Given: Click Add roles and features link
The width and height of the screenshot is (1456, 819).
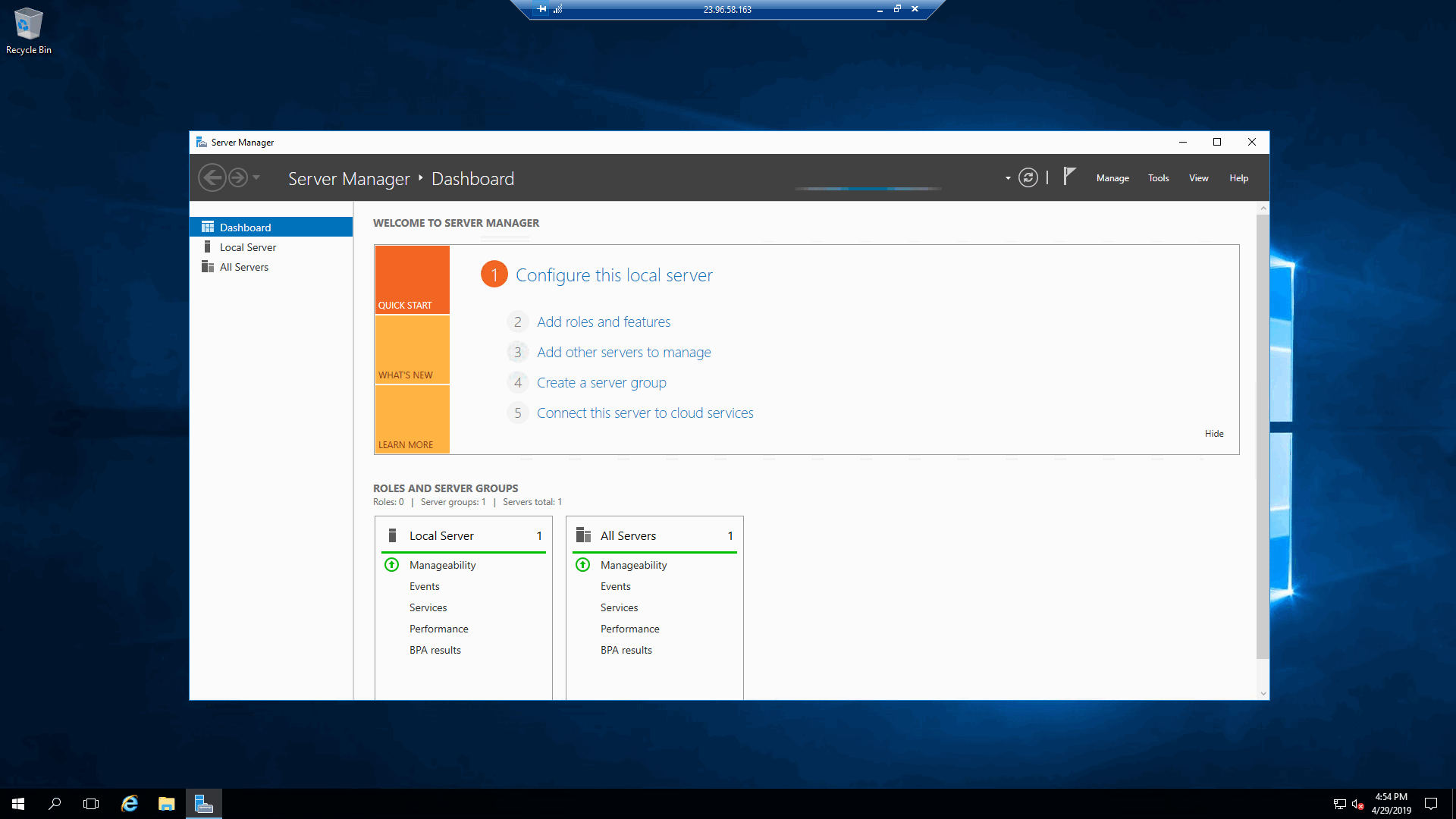Looking at the screenshot, I should pyautogui.click(x=604, y=322).
